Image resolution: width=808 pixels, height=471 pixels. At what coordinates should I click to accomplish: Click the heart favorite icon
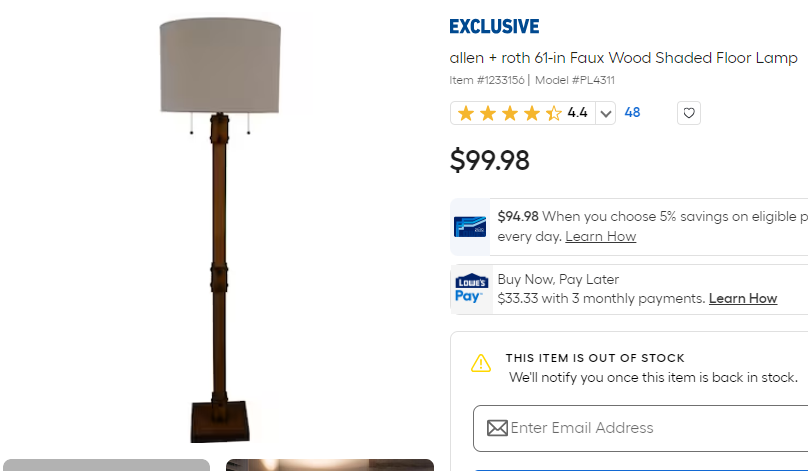pos(688,113)
